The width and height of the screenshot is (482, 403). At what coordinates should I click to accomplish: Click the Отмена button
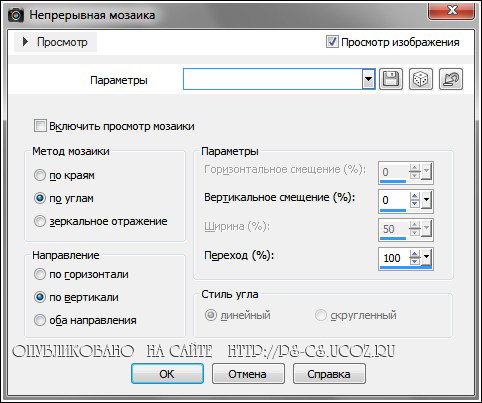click(248, 374)
